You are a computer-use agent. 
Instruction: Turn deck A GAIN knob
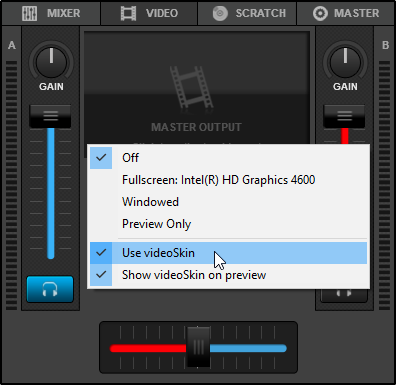(51, 62)
